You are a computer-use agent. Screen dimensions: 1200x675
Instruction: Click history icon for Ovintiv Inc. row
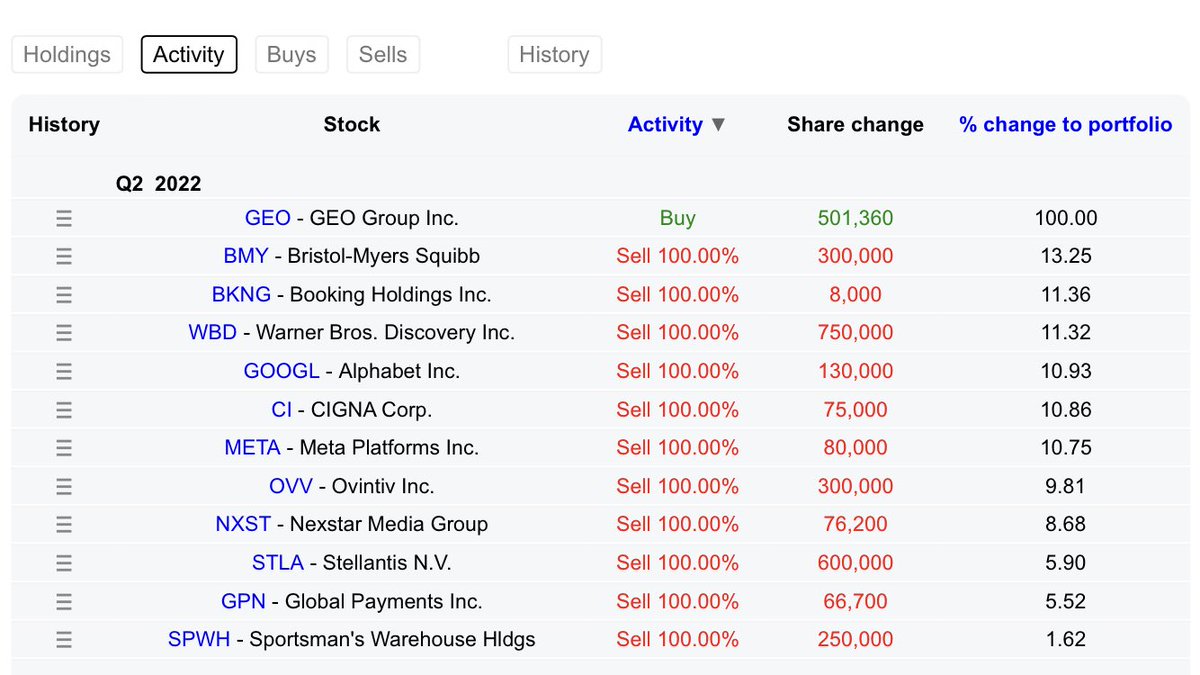[x=64, y=487]
